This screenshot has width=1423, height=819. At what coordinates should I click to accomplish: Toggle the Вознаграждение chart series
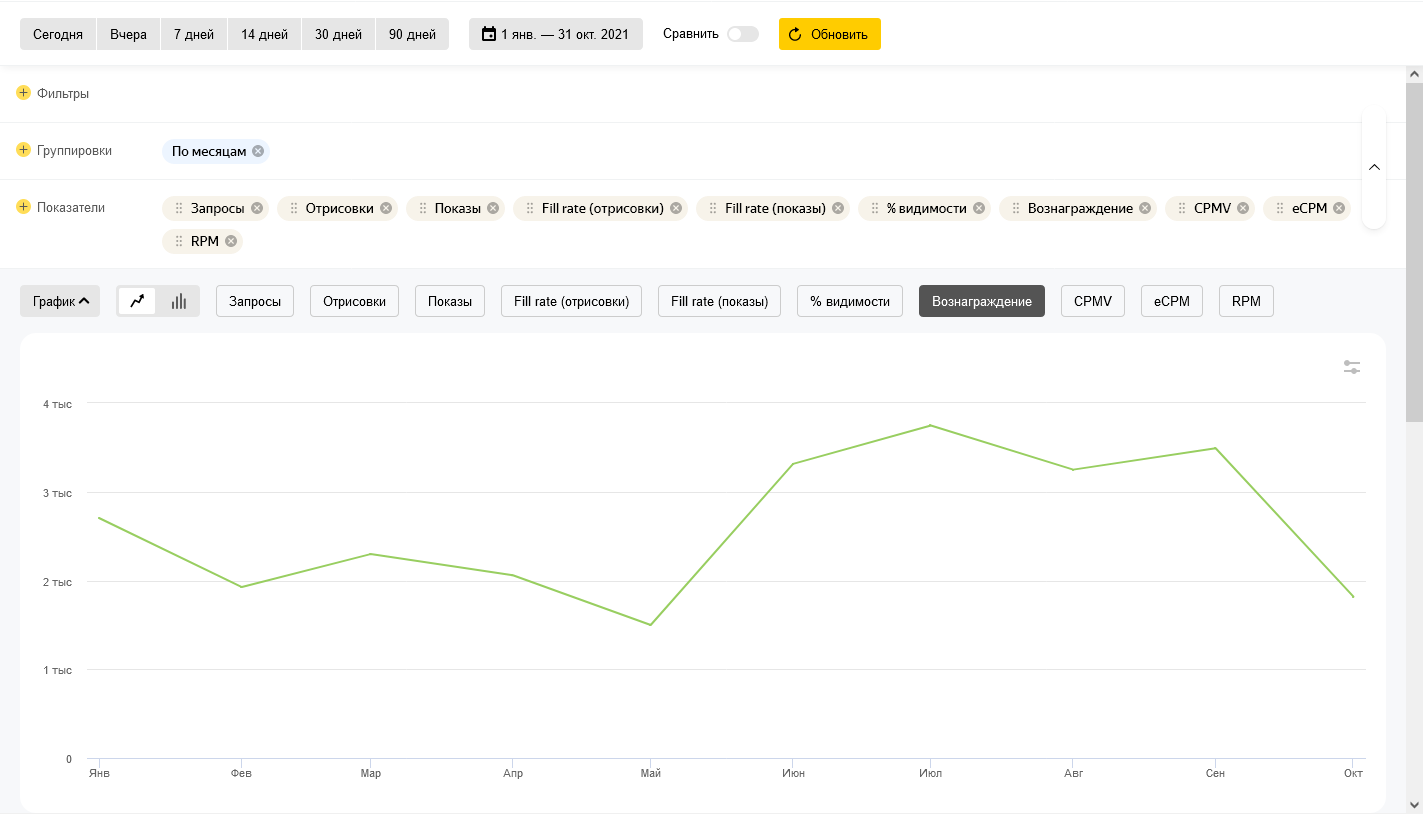pyautogui.click(x=981, y=301)
